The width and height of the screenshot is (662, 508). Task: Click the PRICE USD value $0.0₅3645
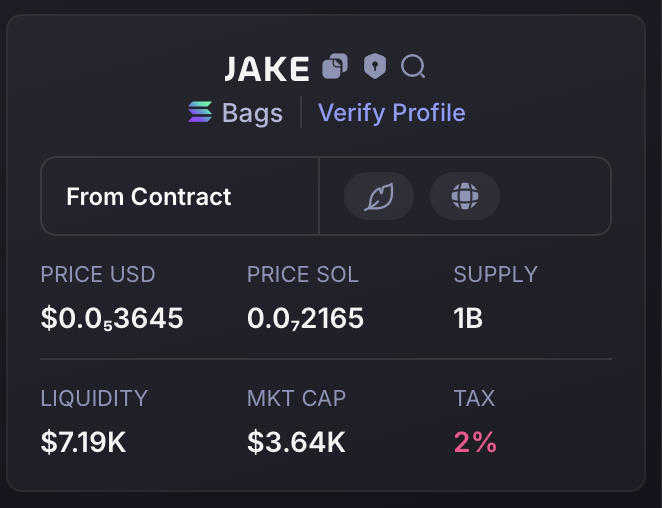112,318
